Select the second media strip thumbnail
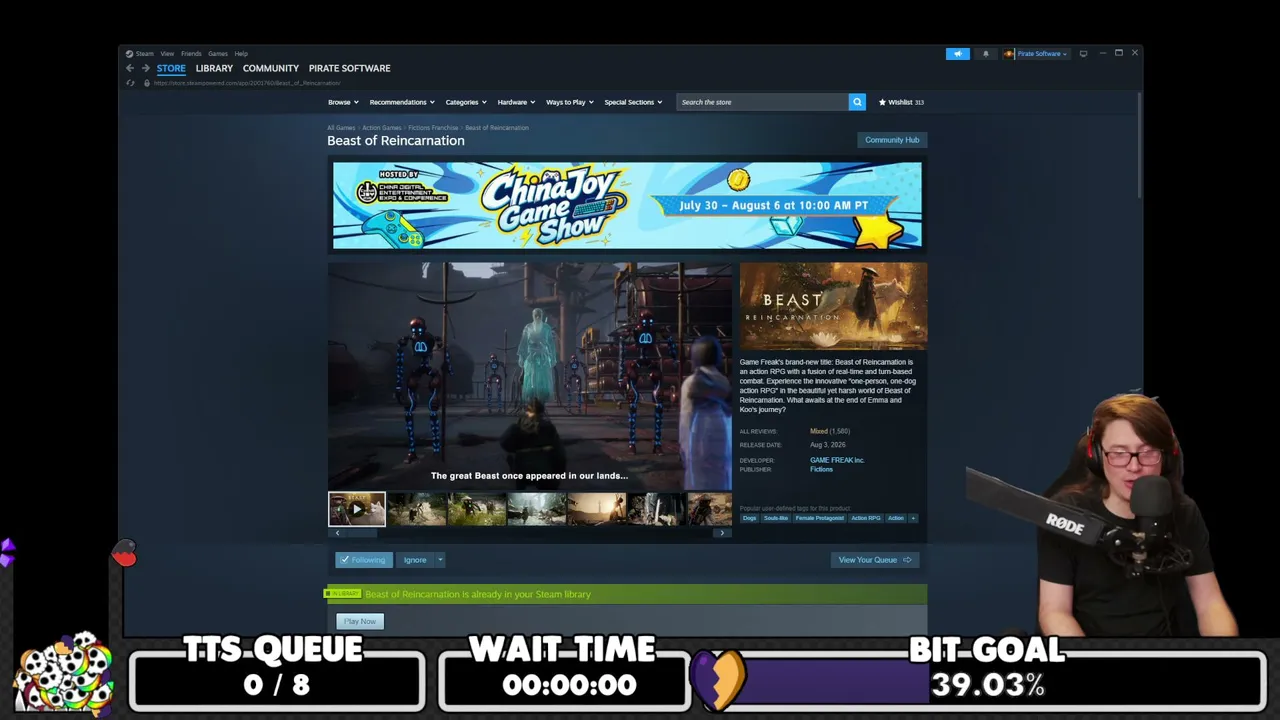The width and height of the screenshot is (1280, 720). (x=417, y=509)
